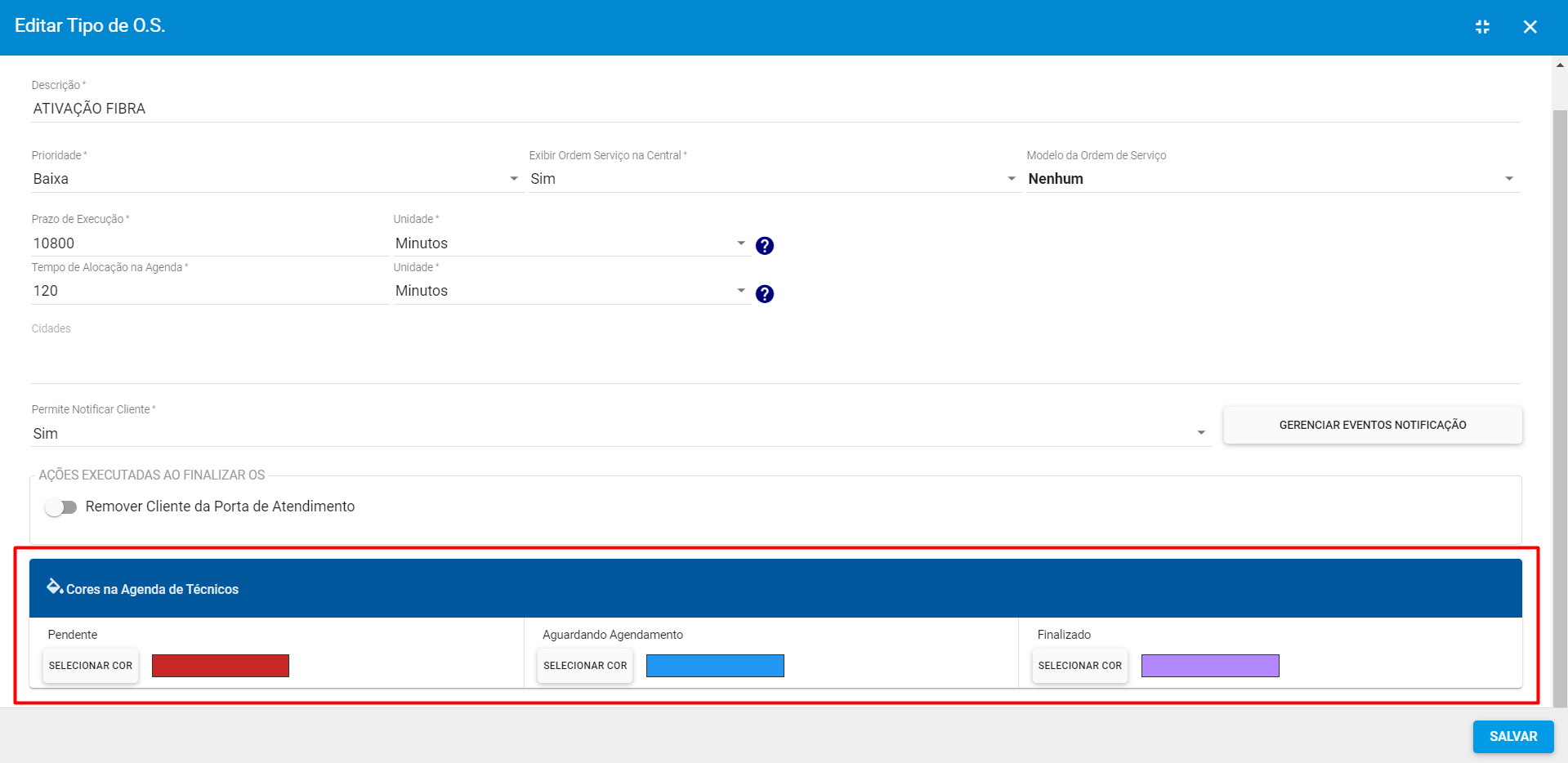Viewport: 1568px width, 763px height.
Task: Click the blue Aguardando Agendamento color swatch
Action: [x=715, y=666]
